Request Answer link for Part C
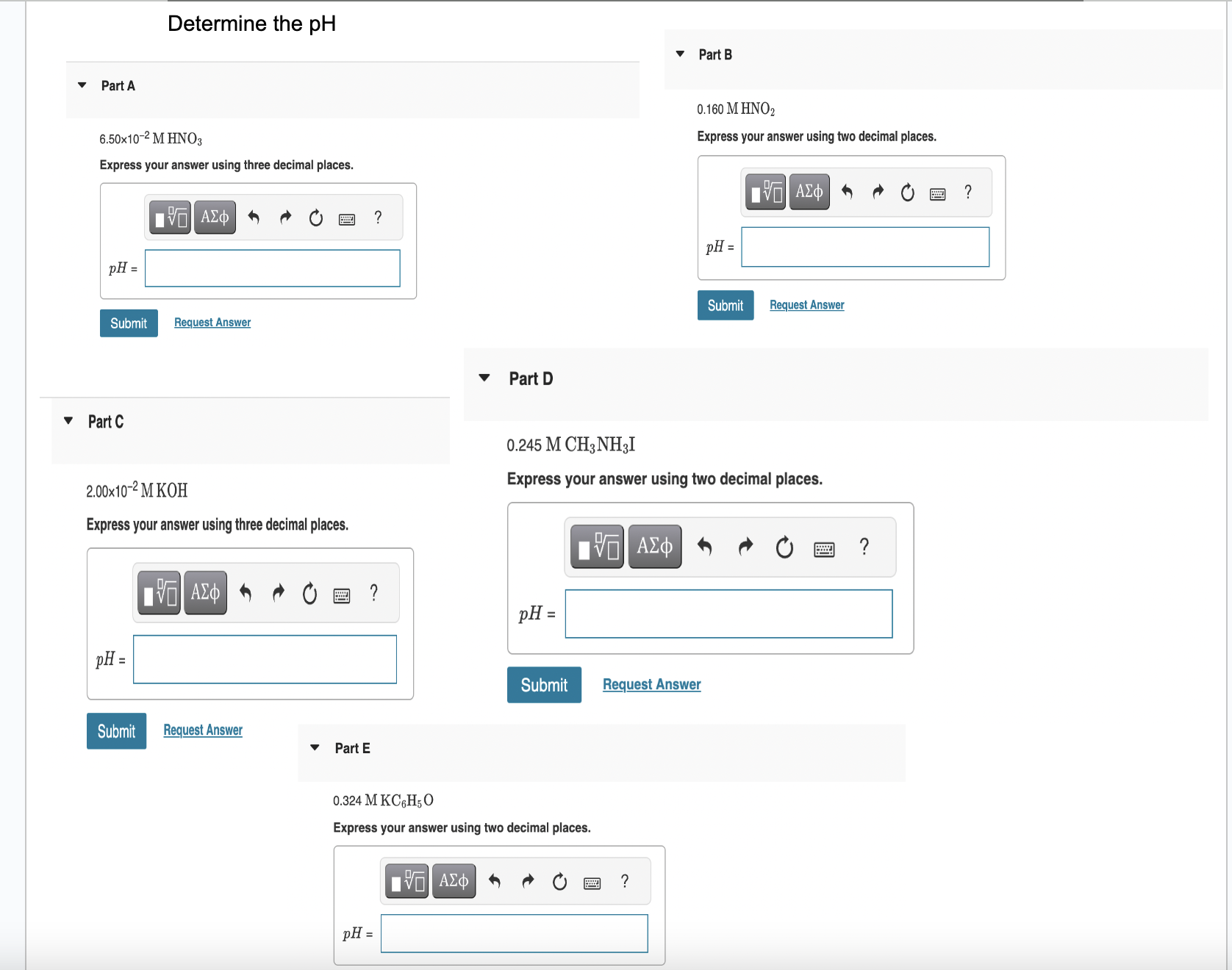The image size is (1232, 970). (x=203, y=730)
